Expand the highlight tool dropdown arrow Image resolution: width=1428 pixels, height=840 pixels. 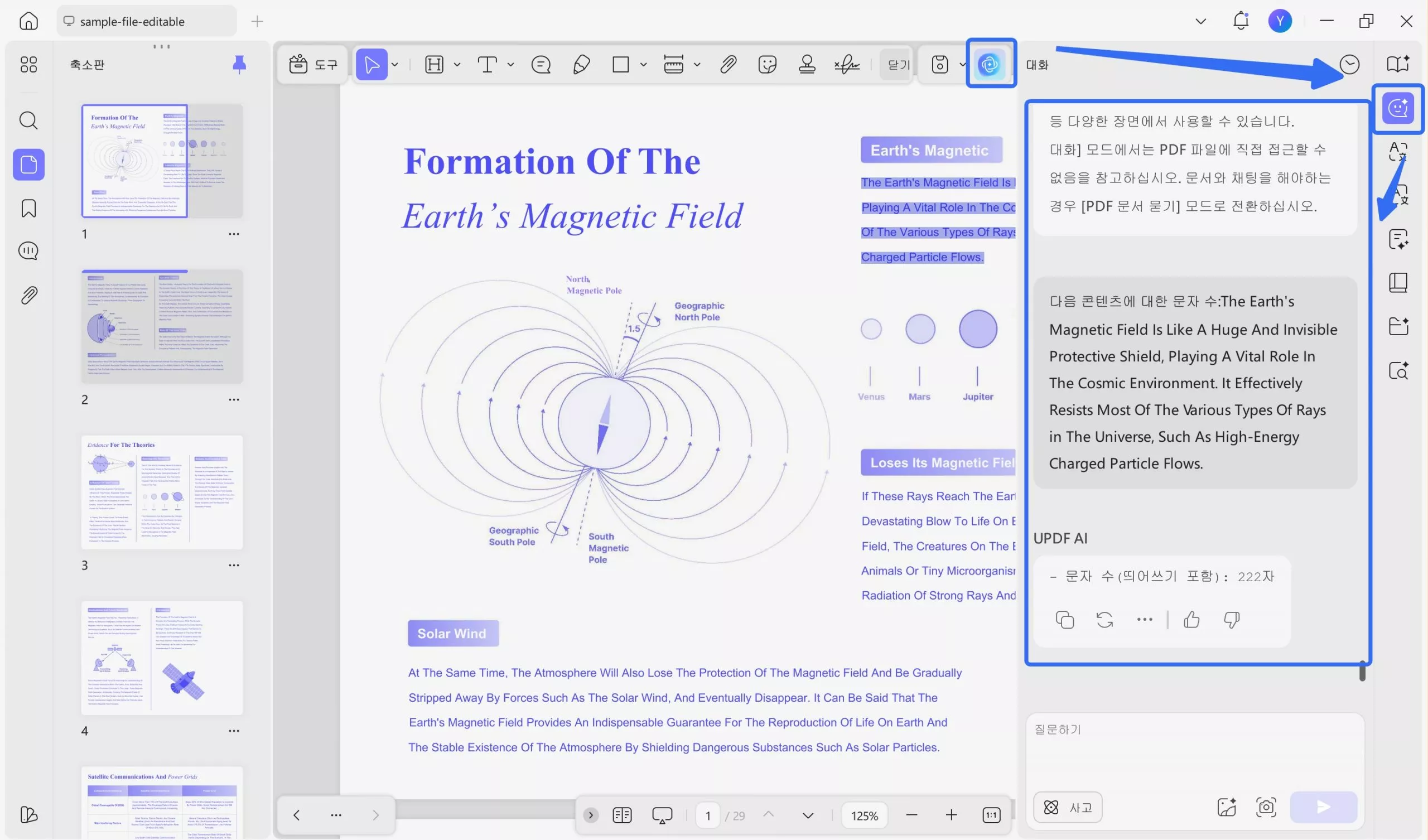pos(457,65)
